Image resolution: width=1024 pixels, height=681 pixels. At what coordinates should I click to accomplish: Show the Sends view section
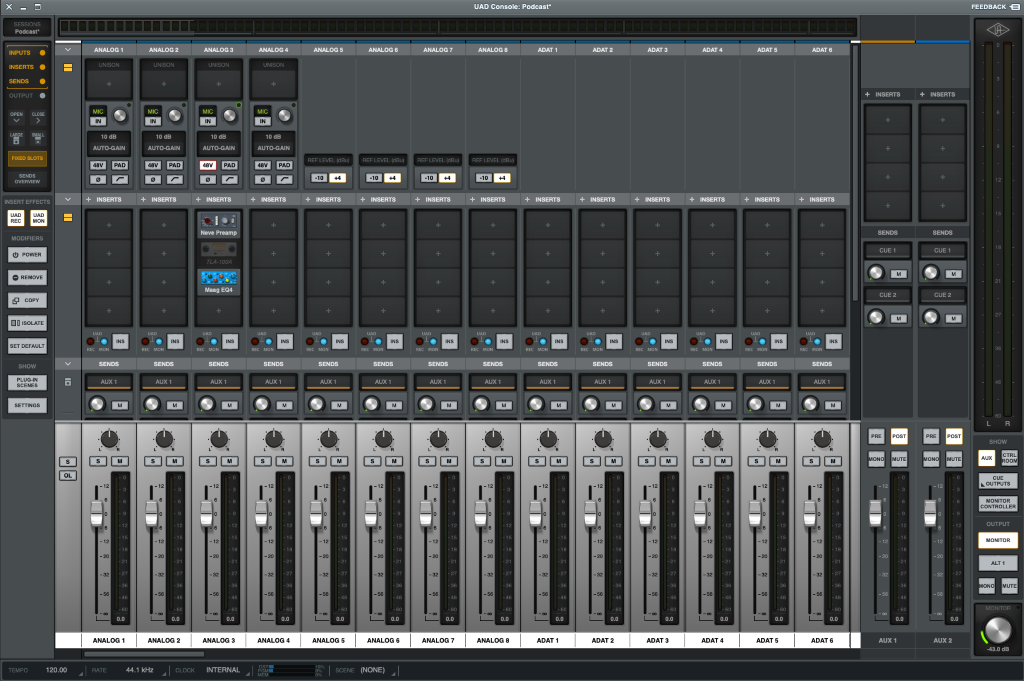(27, 81)
